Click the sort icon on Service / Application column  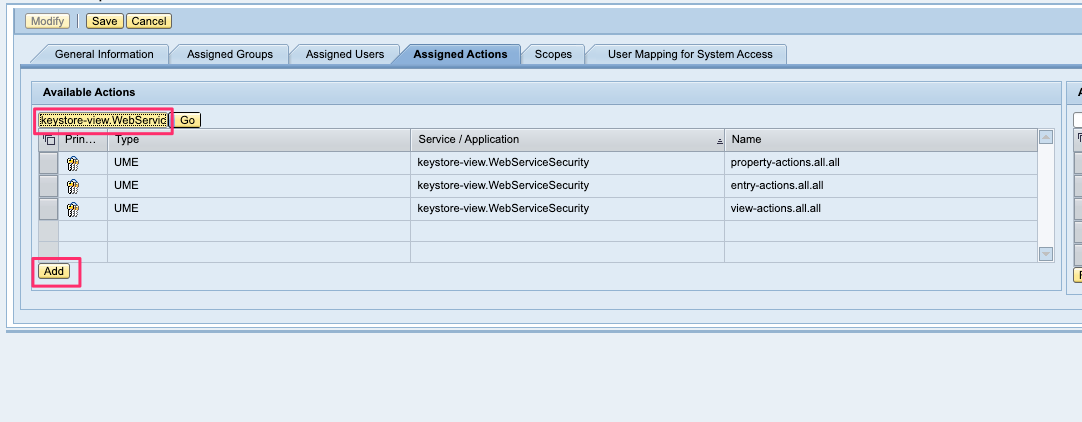point(719,141)
